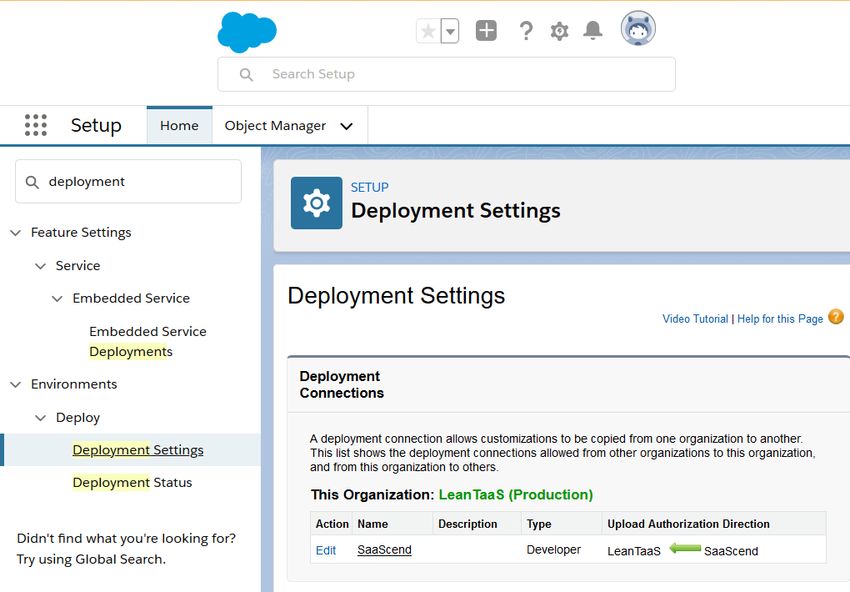Open global actions plus icon

coord(486,30)
